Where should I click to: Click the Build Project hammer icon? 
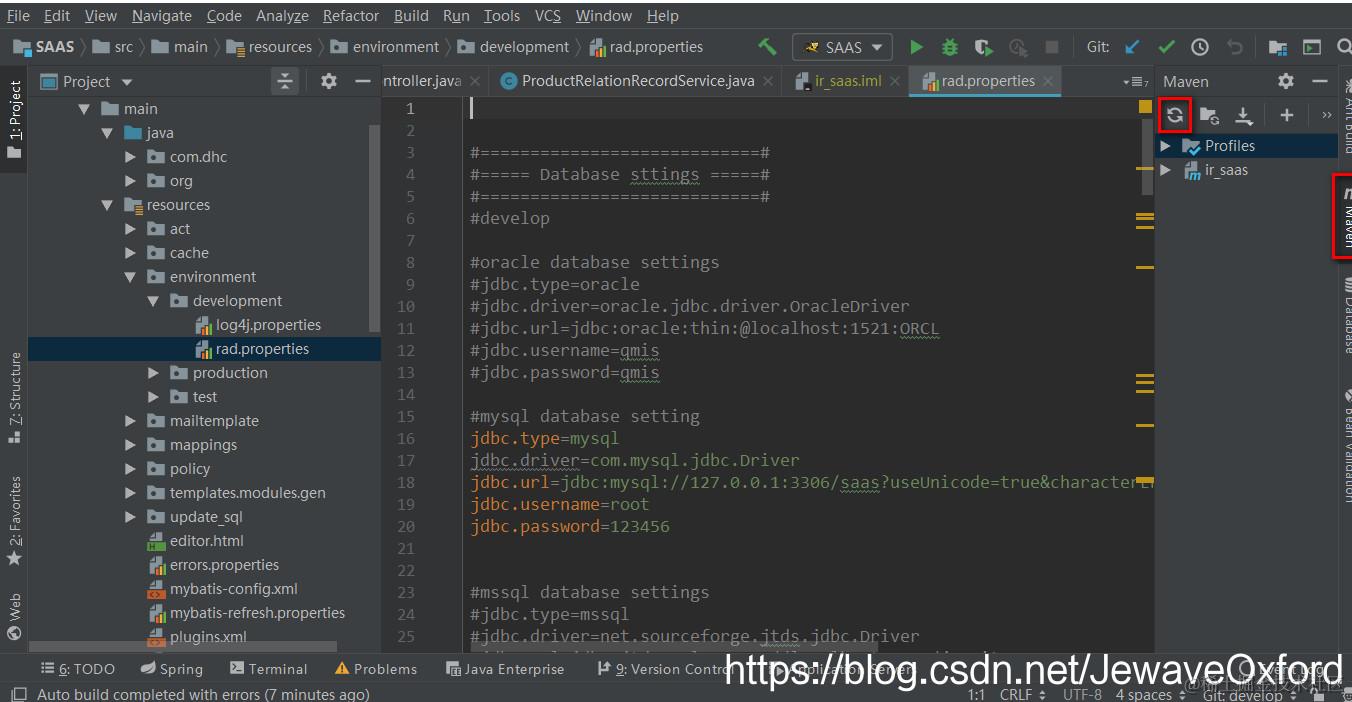pyautogui.click(x=767, y=47)
